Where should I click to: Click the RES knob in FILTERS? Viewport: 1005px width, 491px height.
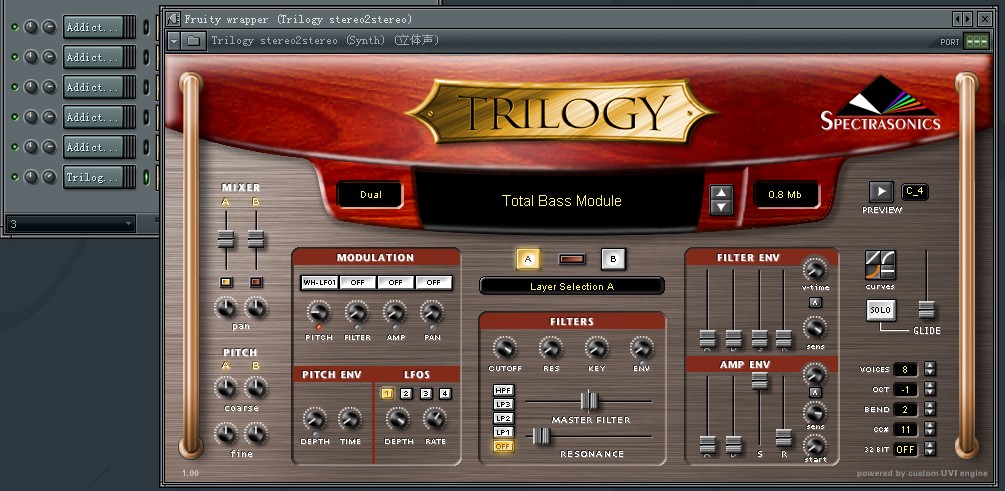[551, 348]
